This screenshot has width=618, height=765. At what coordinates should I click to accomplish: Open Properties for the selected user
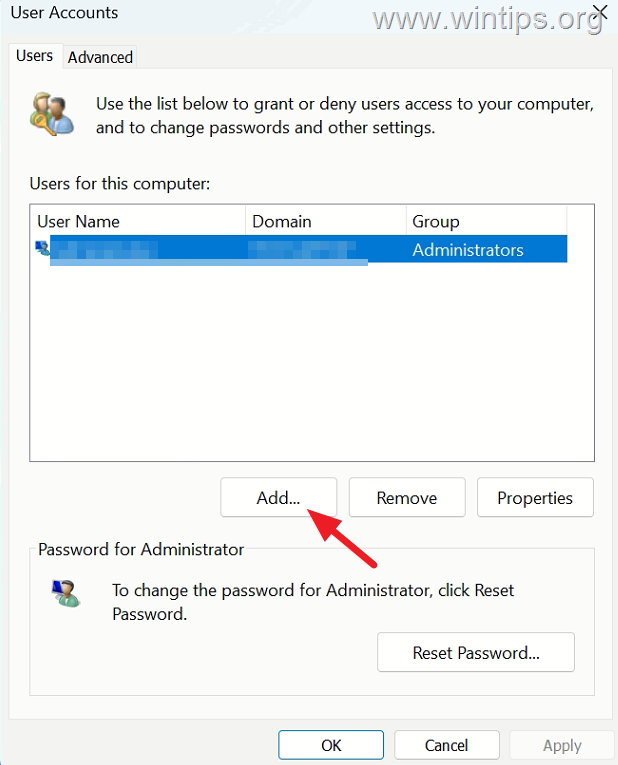pos(535,497)
